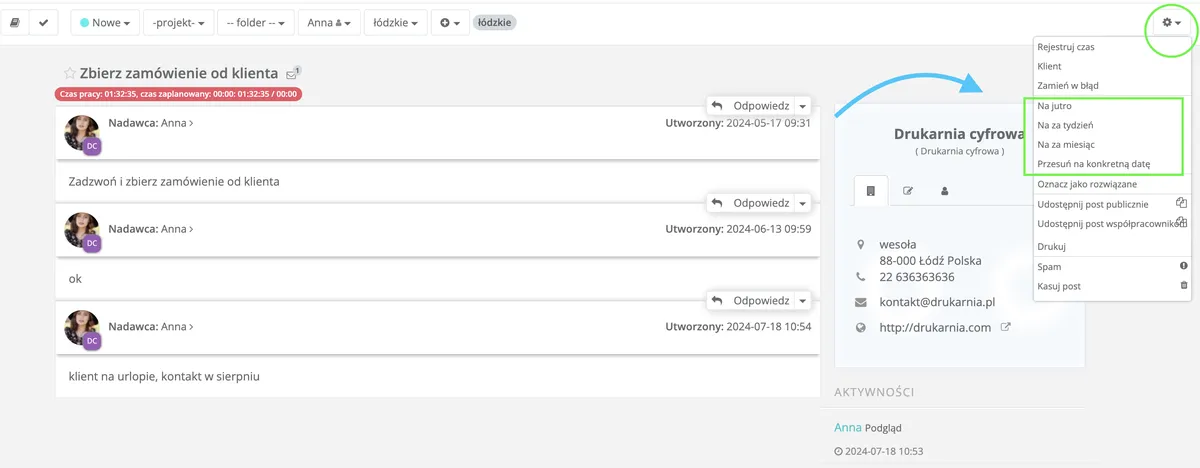The width and height of the screenshot is (1200, 468).
Task: Click the red work time badge
Action: (x=179, y=94)
